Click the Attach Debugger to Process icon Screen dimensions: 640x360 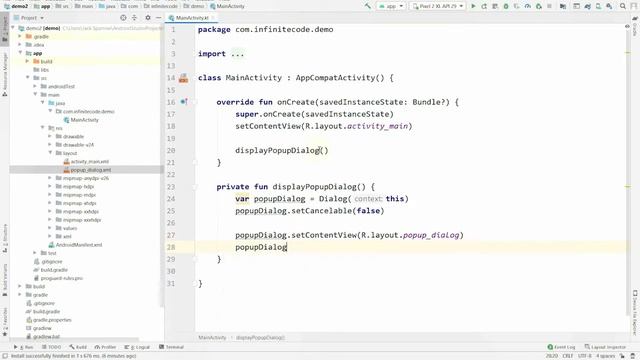point(539,6)
